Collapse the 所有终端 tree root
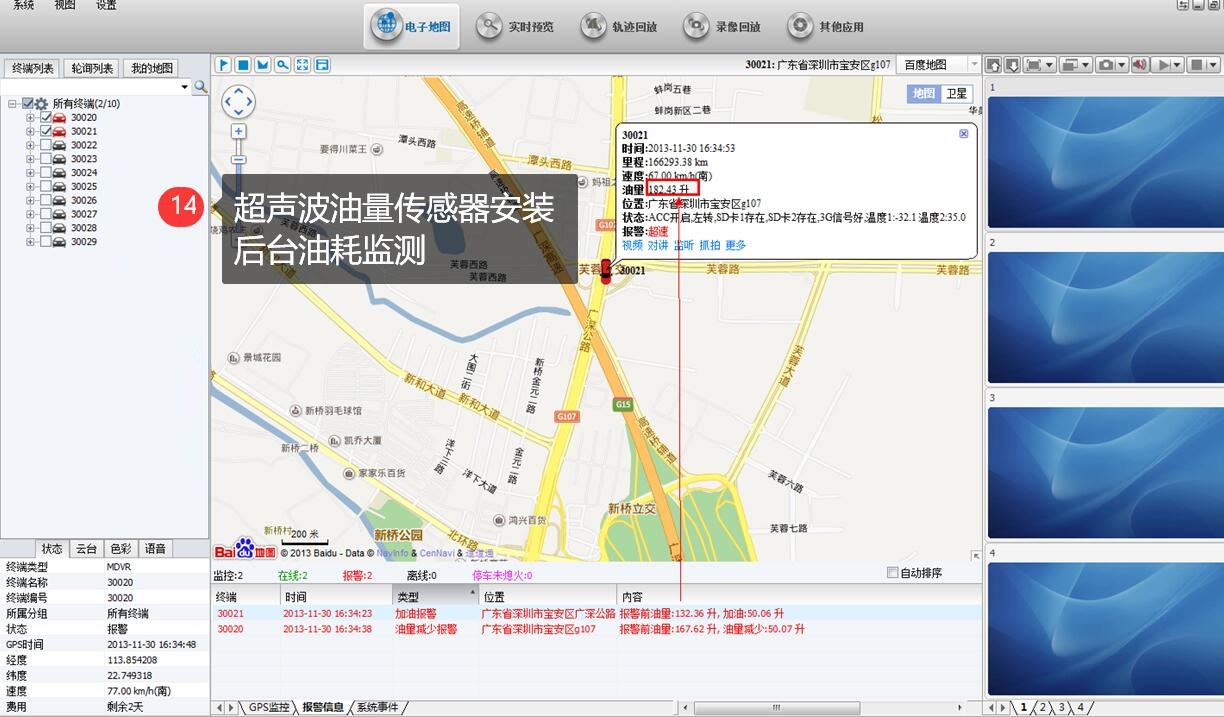The height and width of the screenshot is (717, 1224). pos(12,104)
